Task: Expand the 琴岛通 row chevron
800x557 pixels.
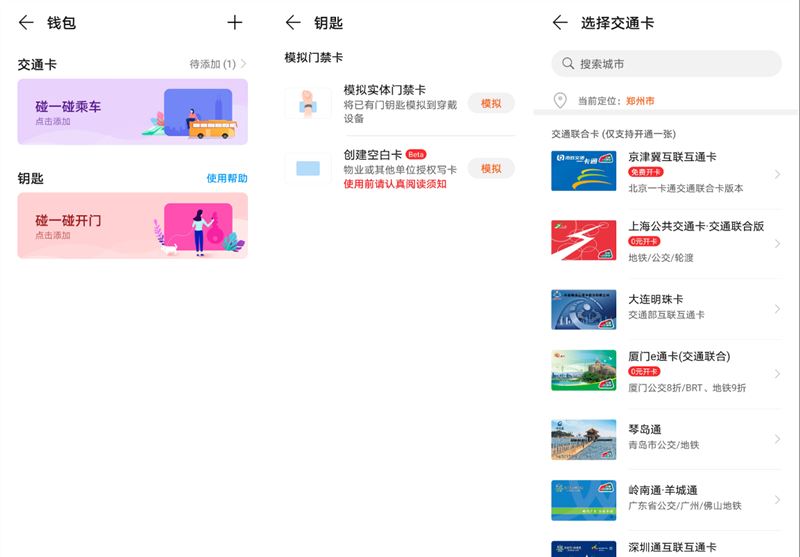Action: pos(777,439)
